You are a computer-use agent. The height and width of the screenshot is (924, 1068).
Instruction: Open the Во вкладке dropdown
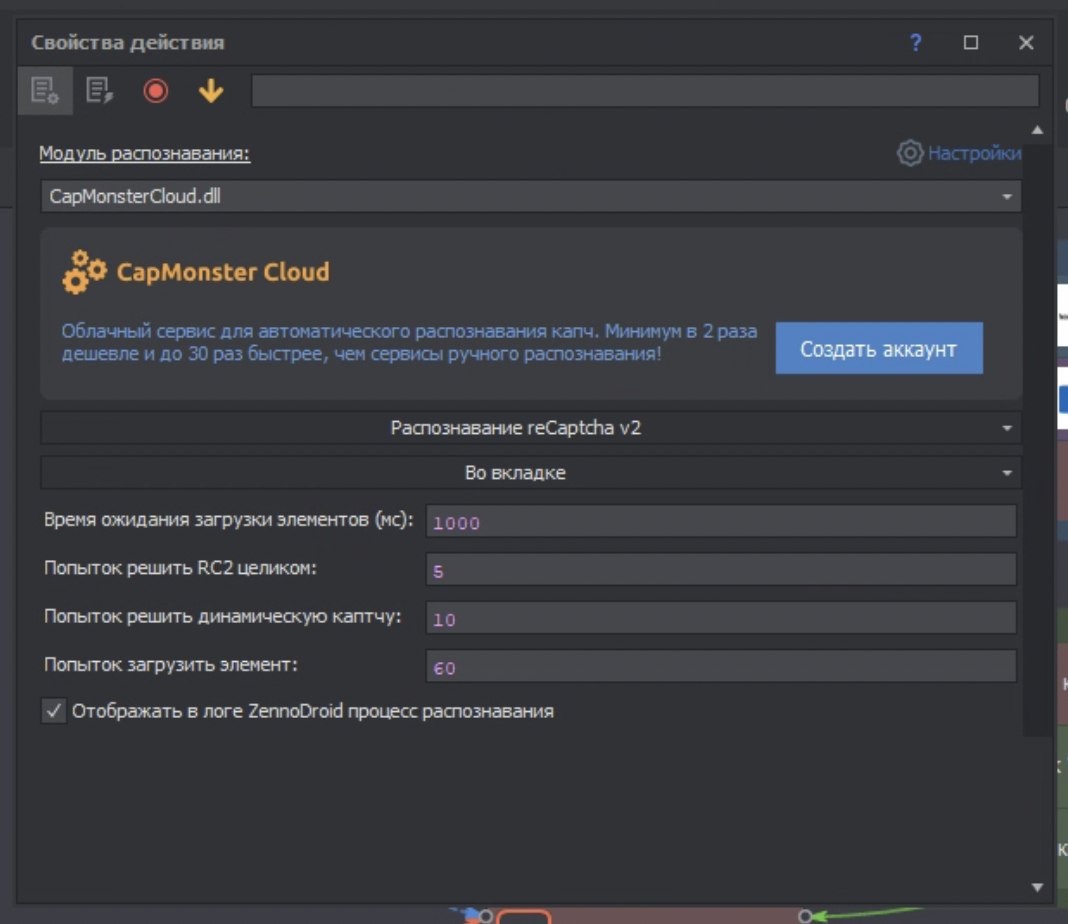click(531, 473)
